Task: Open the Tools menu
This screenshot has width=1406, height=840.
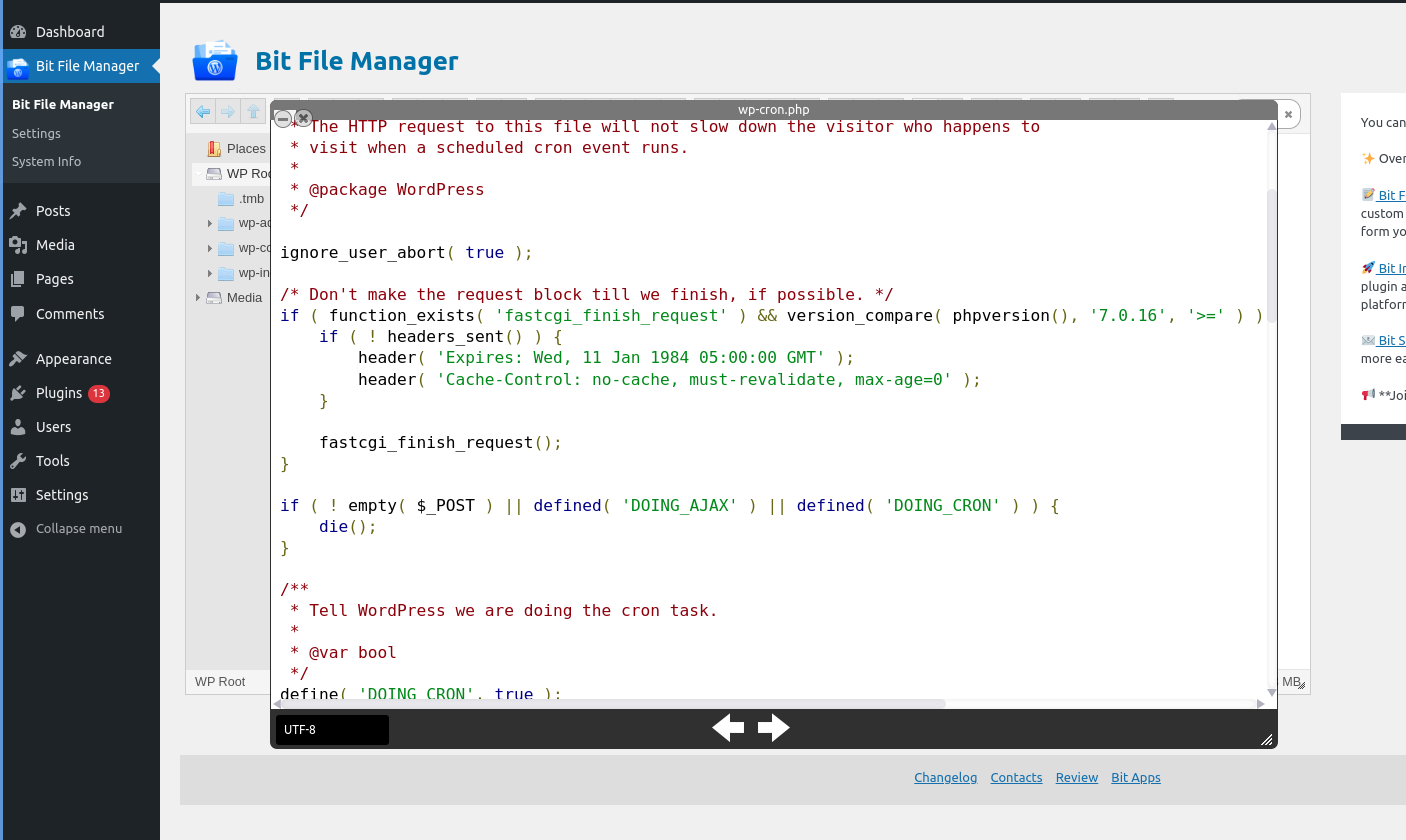Action: pyautogui.click(x=80, y=461)
